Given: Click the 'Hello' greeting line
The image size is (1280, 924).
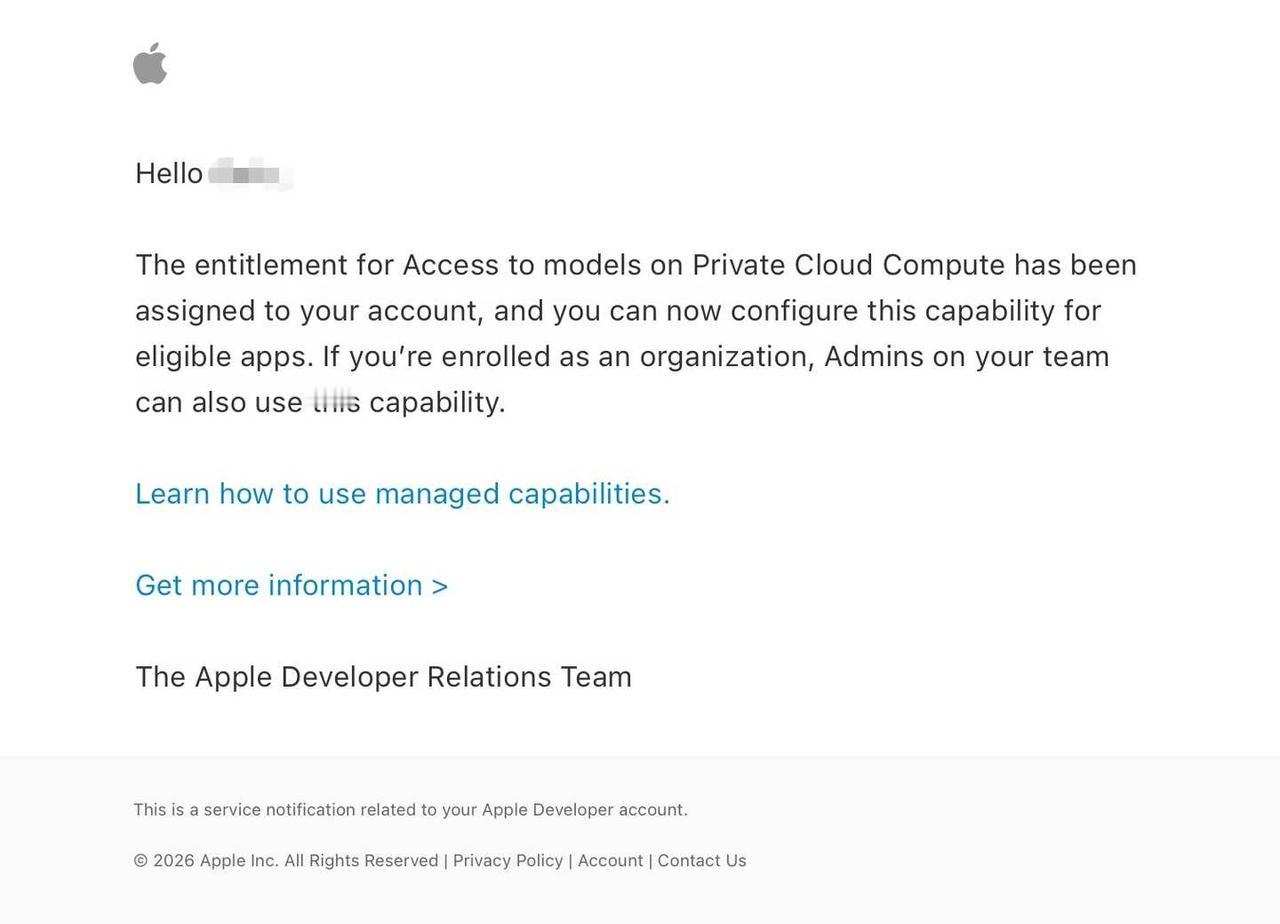Looking at the screenshot, I should click(214, 173).
